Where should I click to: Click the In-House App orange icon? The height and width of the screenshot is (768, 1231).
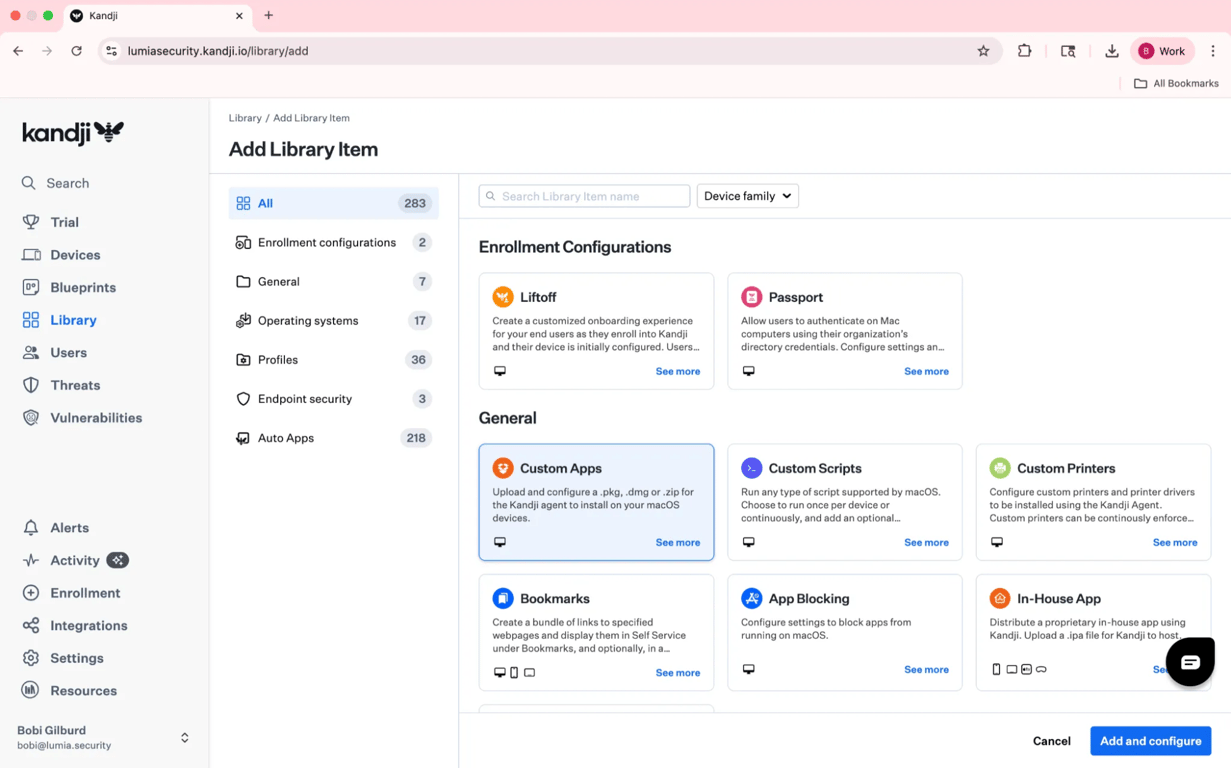1000,598
